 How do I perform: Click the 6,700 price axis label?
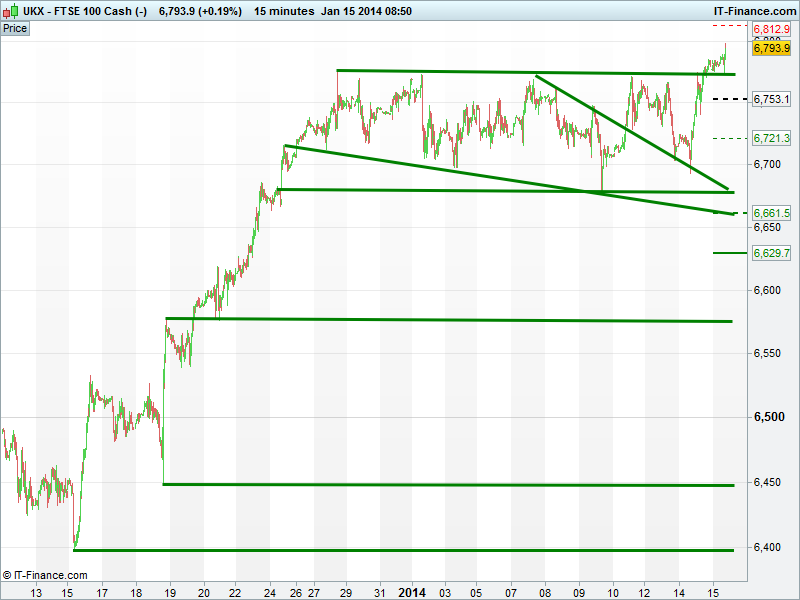770,164
